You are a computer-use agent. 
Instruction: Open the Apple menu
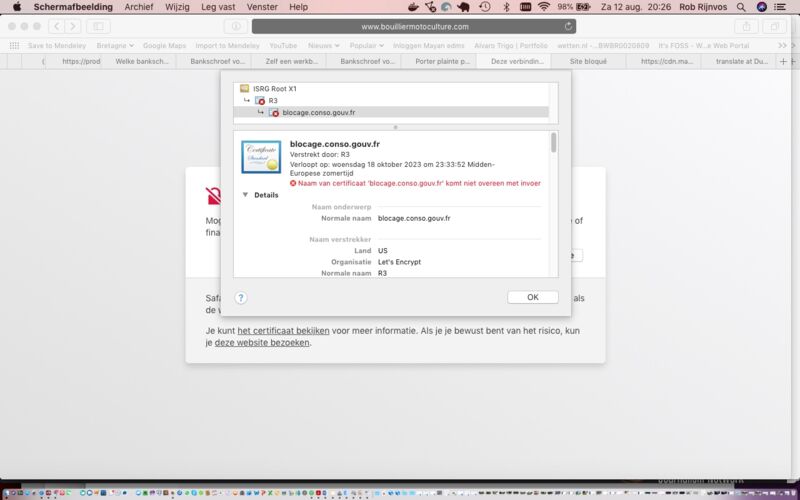point(17,7)
